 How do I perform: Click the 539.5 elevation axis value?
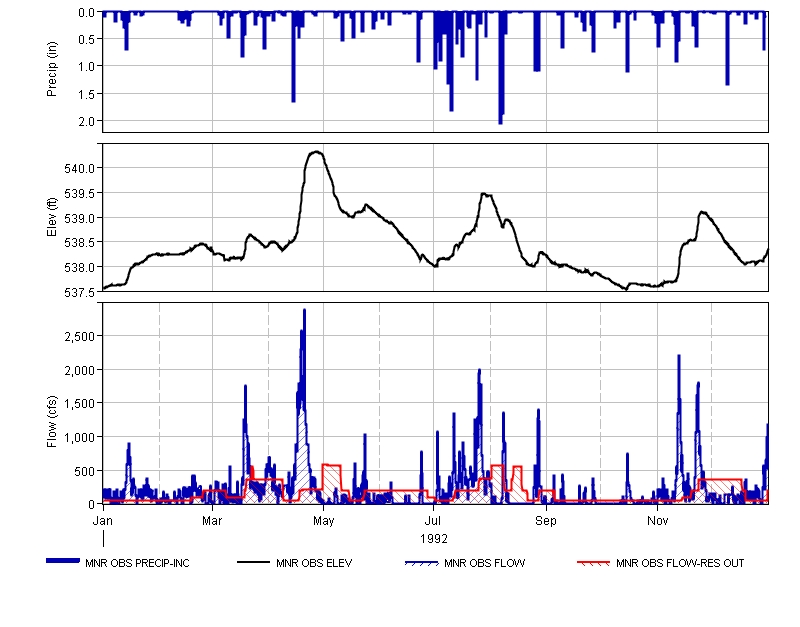80,193
